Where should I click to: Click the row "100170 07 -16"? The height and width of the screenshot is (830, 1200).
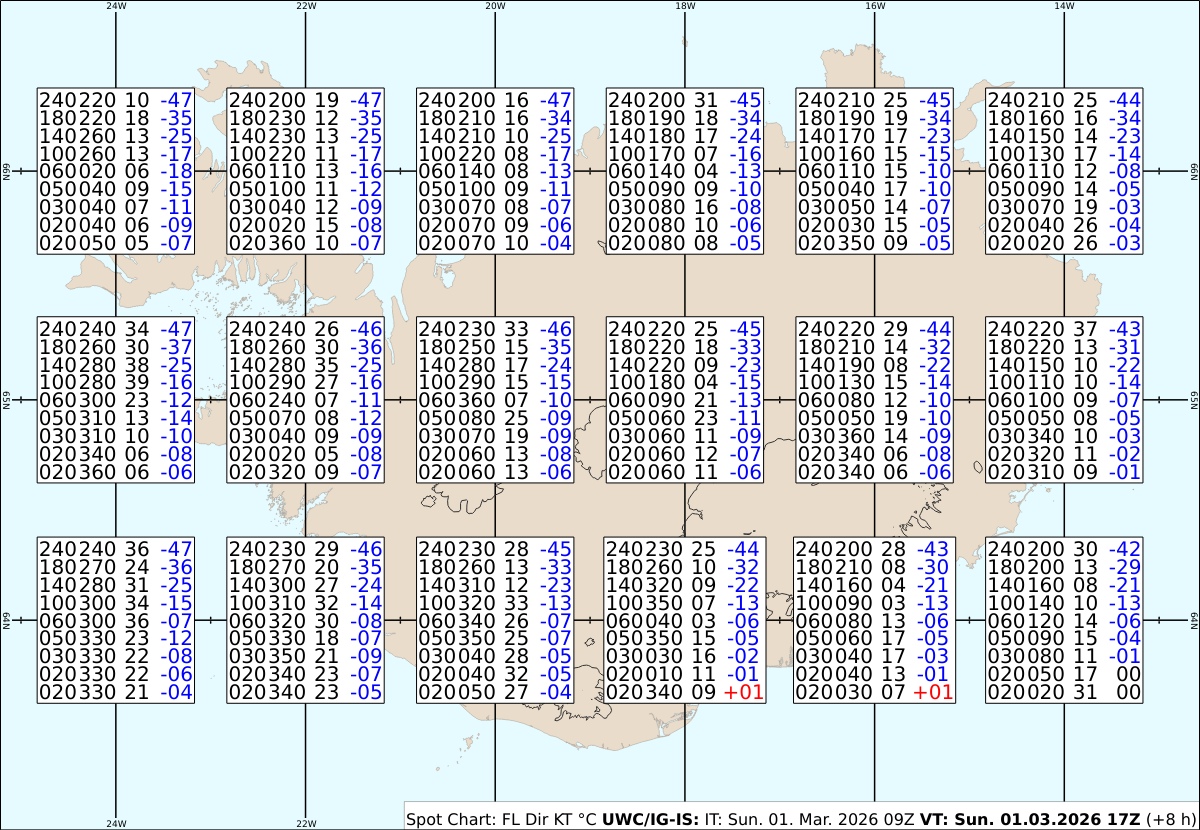point(685,154)
